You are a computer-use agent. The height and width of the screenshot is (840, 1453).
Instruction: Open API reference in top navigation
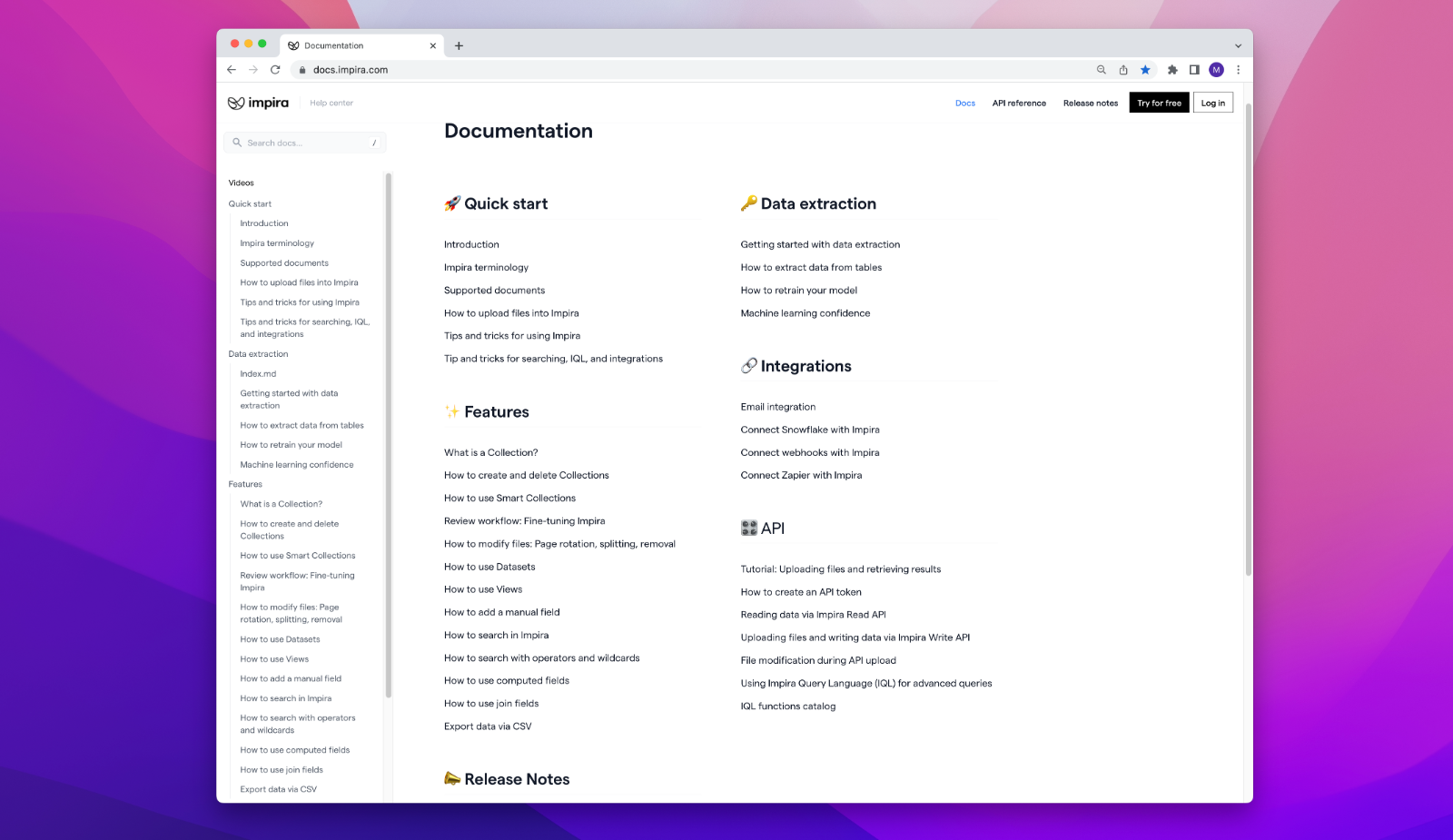pos(1019,104)
